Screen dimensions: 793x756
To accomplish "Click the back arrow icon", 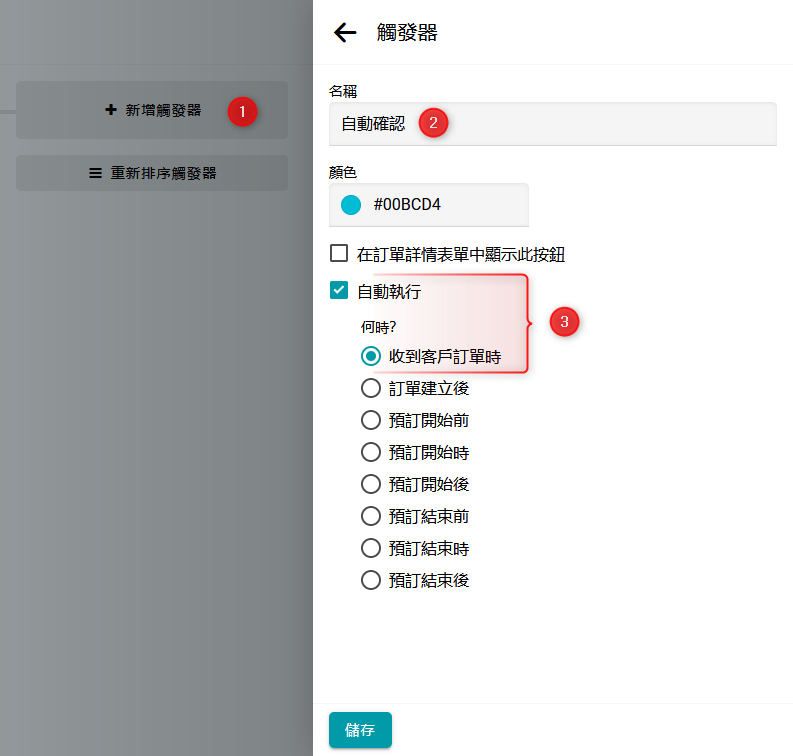I will pyautogui.click(x=345, y=33).
